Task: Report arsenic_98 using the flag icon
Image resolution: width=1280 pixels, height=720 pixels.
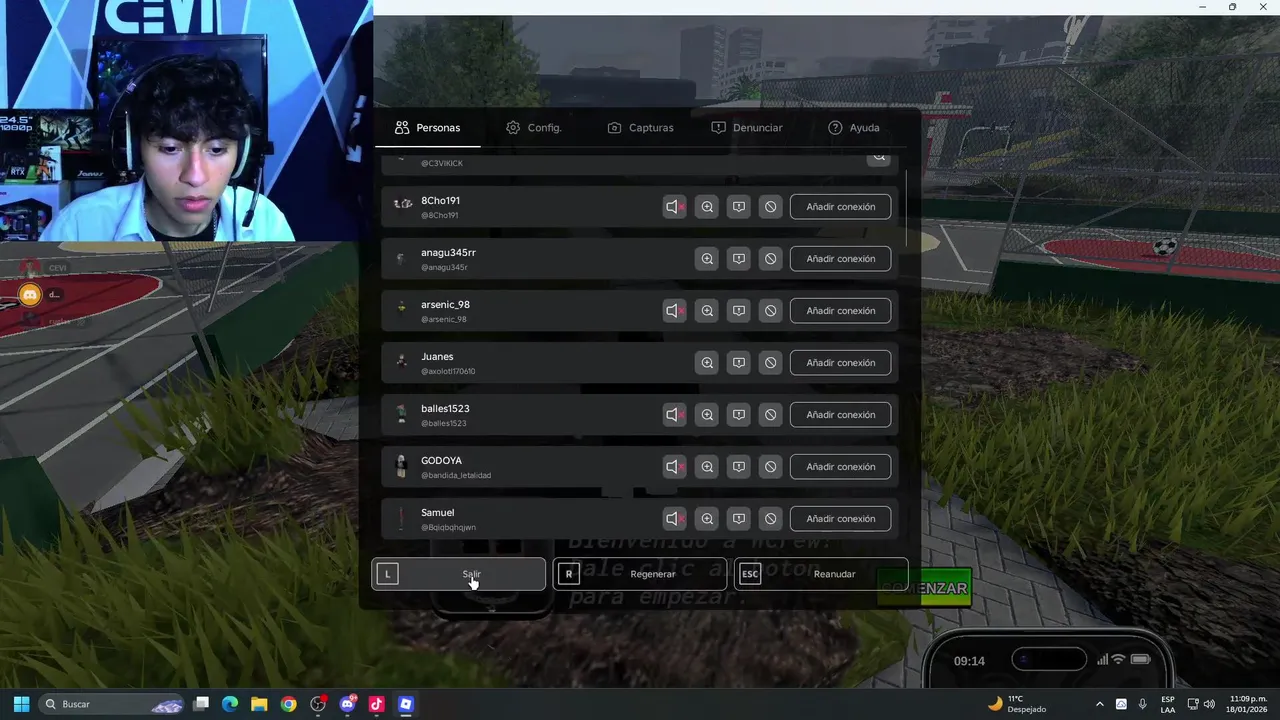Action: 739,311
